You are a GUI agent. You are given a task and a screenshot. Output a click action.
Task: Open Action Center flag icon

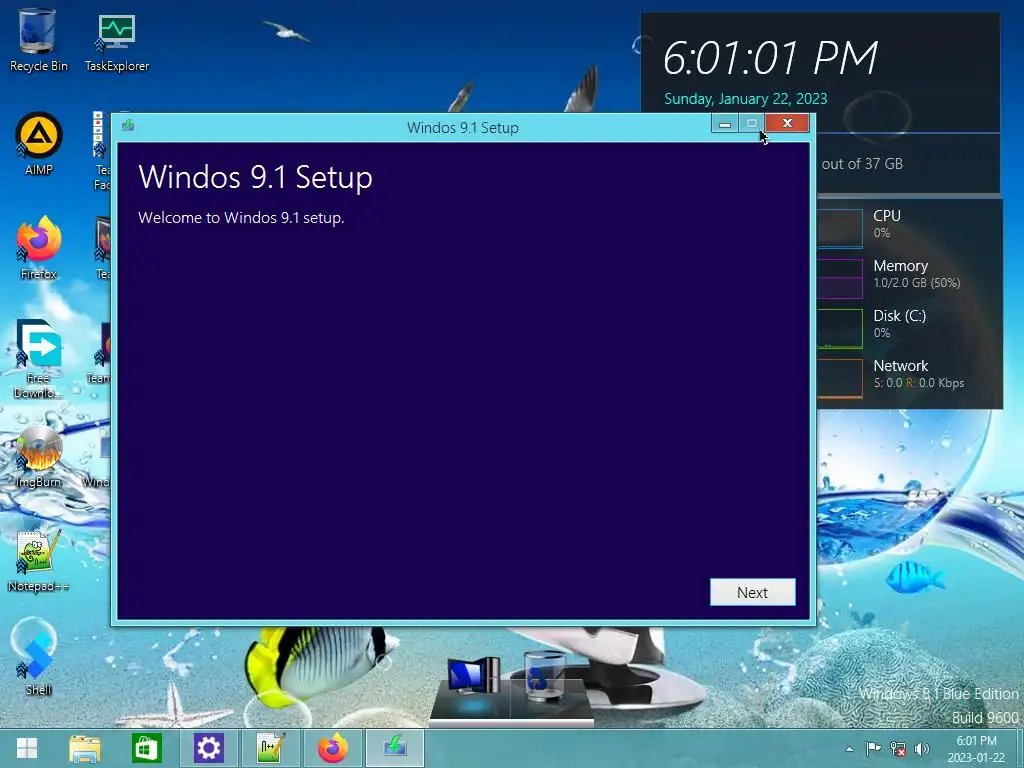point(873,749)
